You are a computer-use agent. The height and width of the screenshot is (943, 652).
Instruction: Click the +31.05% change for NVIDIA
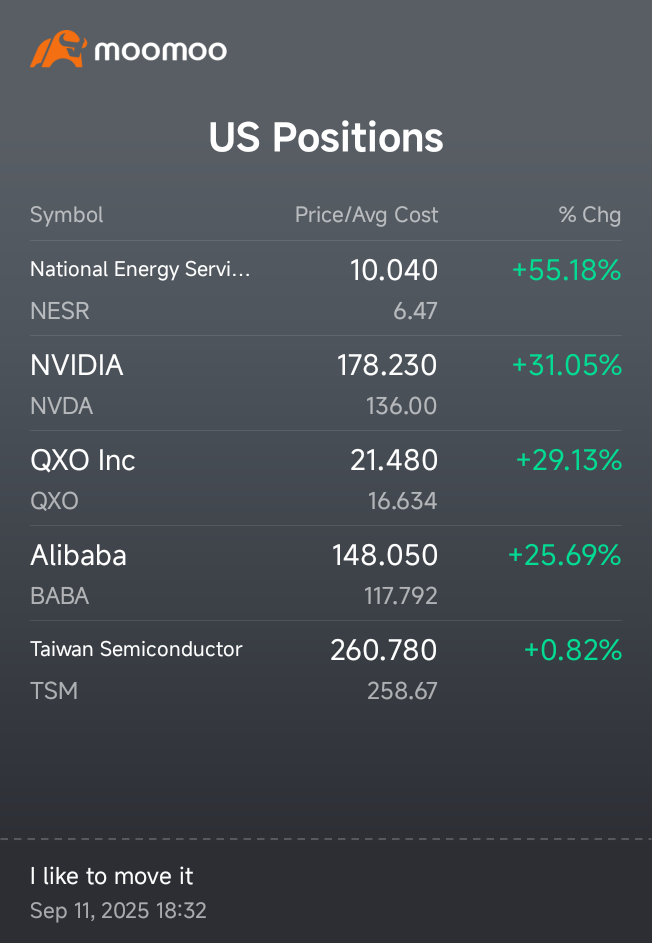click(x=566, y=366)
